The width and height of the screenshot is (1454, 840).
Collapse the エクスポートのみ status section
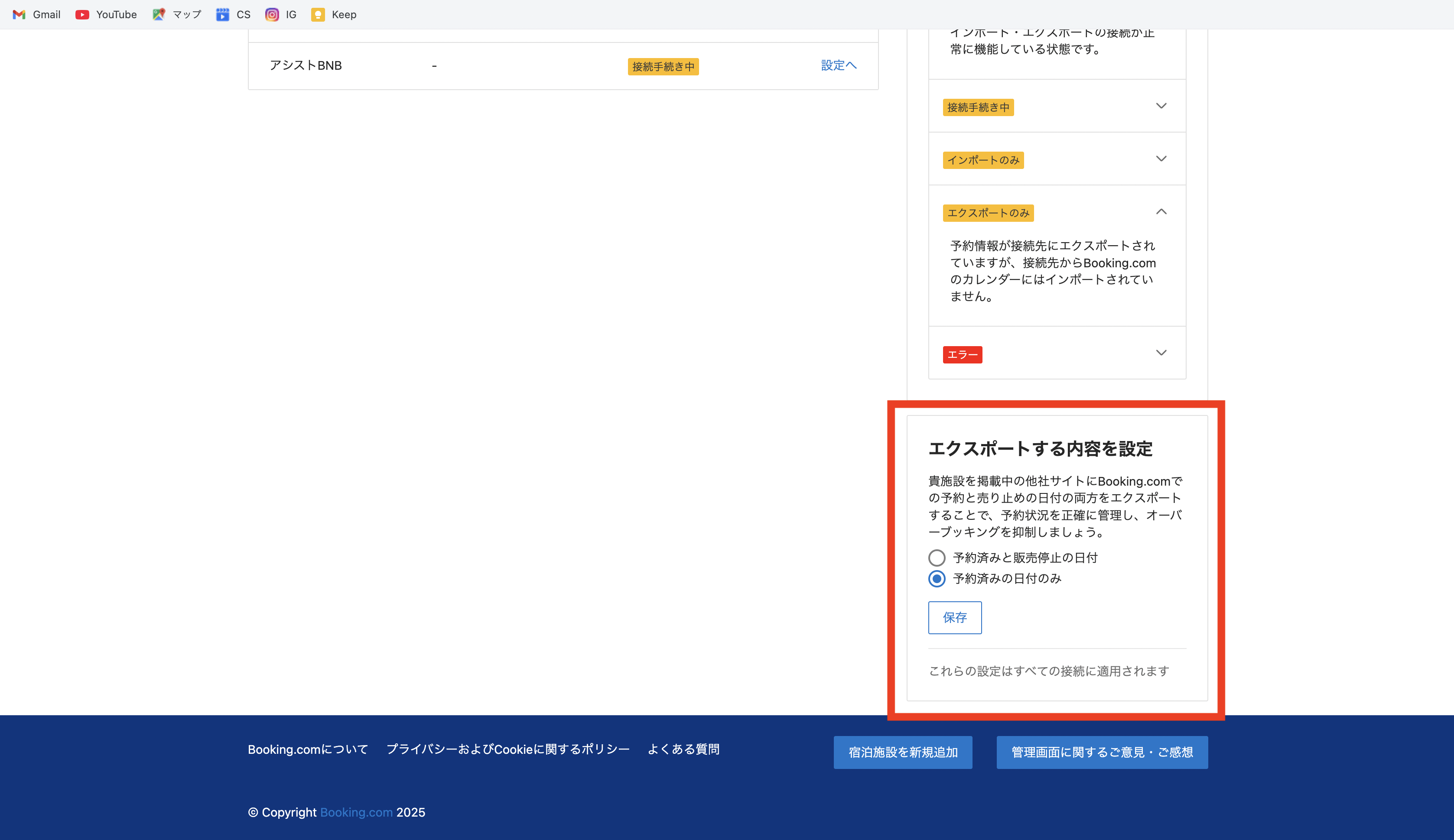(x=1161, y=212)
